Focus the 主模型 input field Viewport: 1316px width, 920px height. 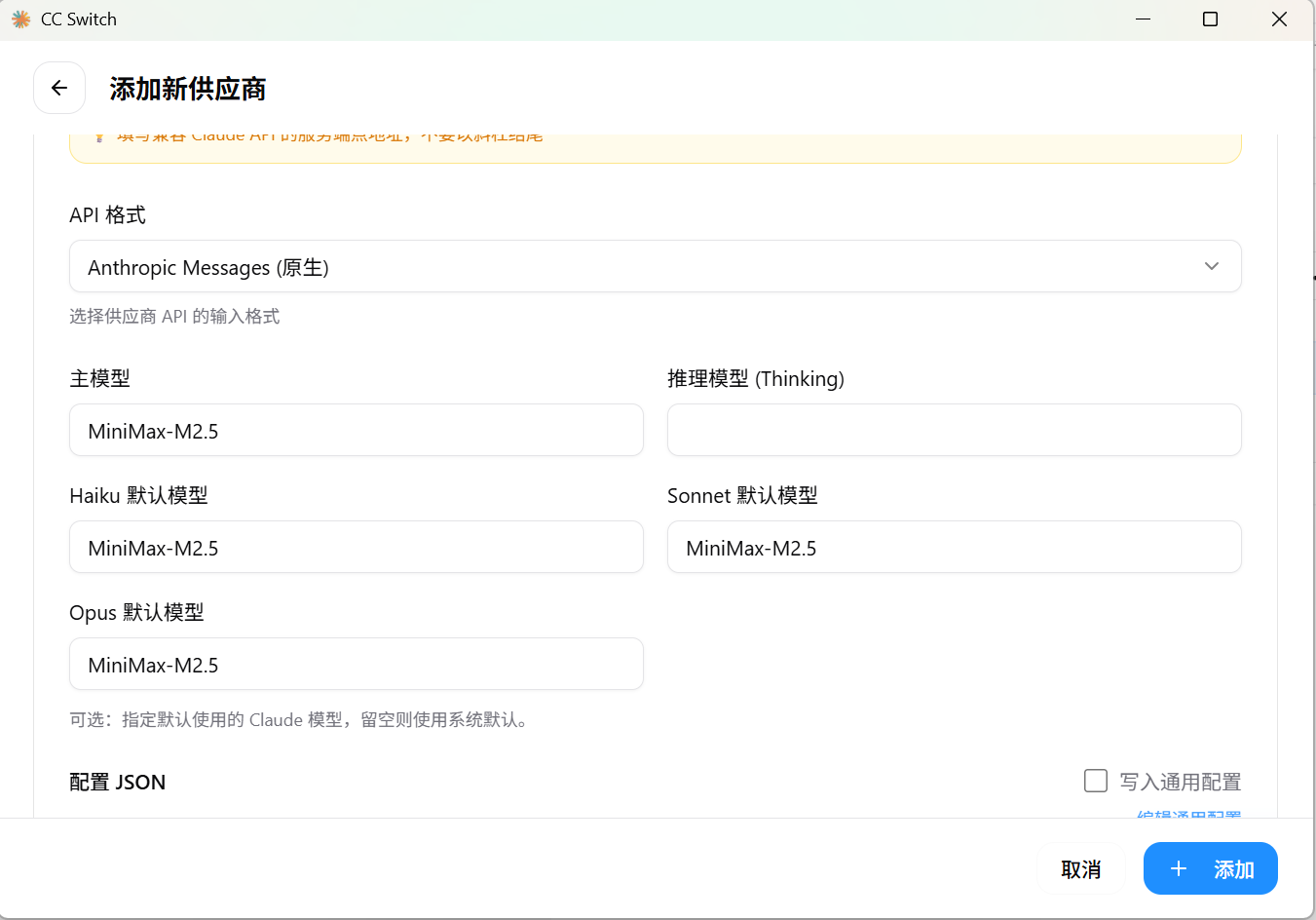pyautogui.click(x=356, y=430)
